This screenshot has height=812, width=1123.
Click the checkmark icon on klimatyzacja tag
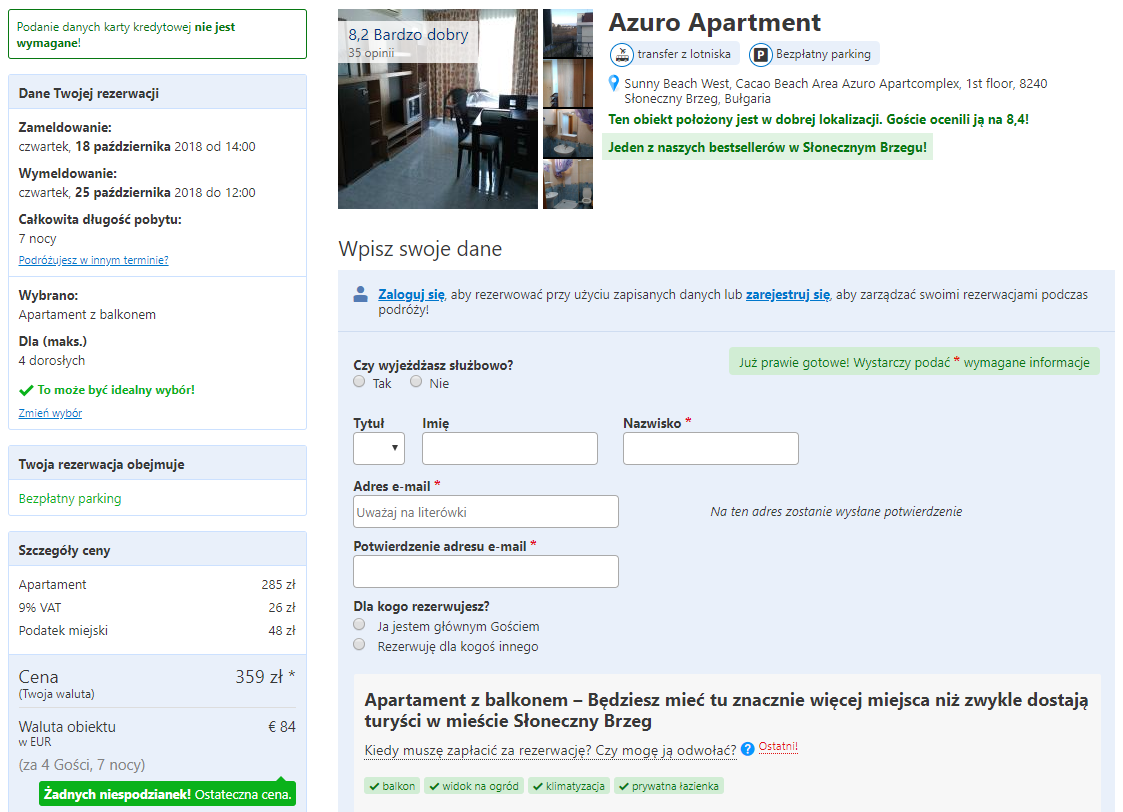coord(537,786)
